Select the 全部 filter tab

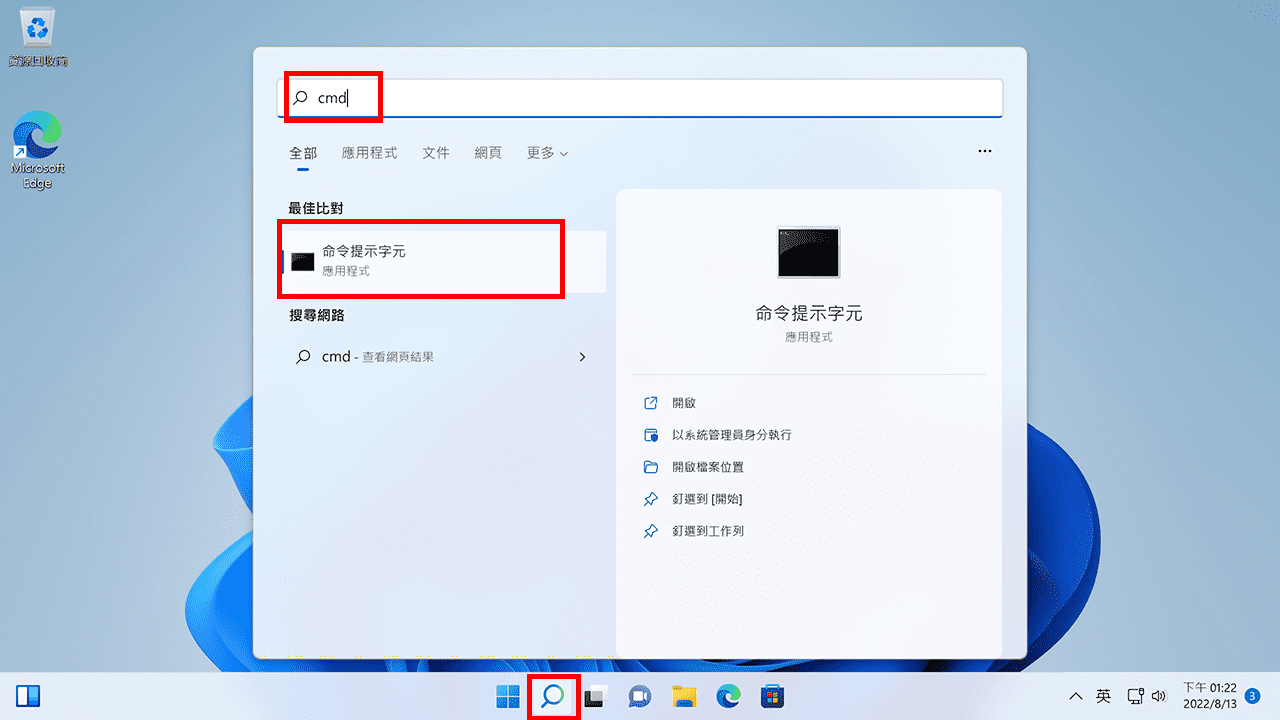coord(303,153)
